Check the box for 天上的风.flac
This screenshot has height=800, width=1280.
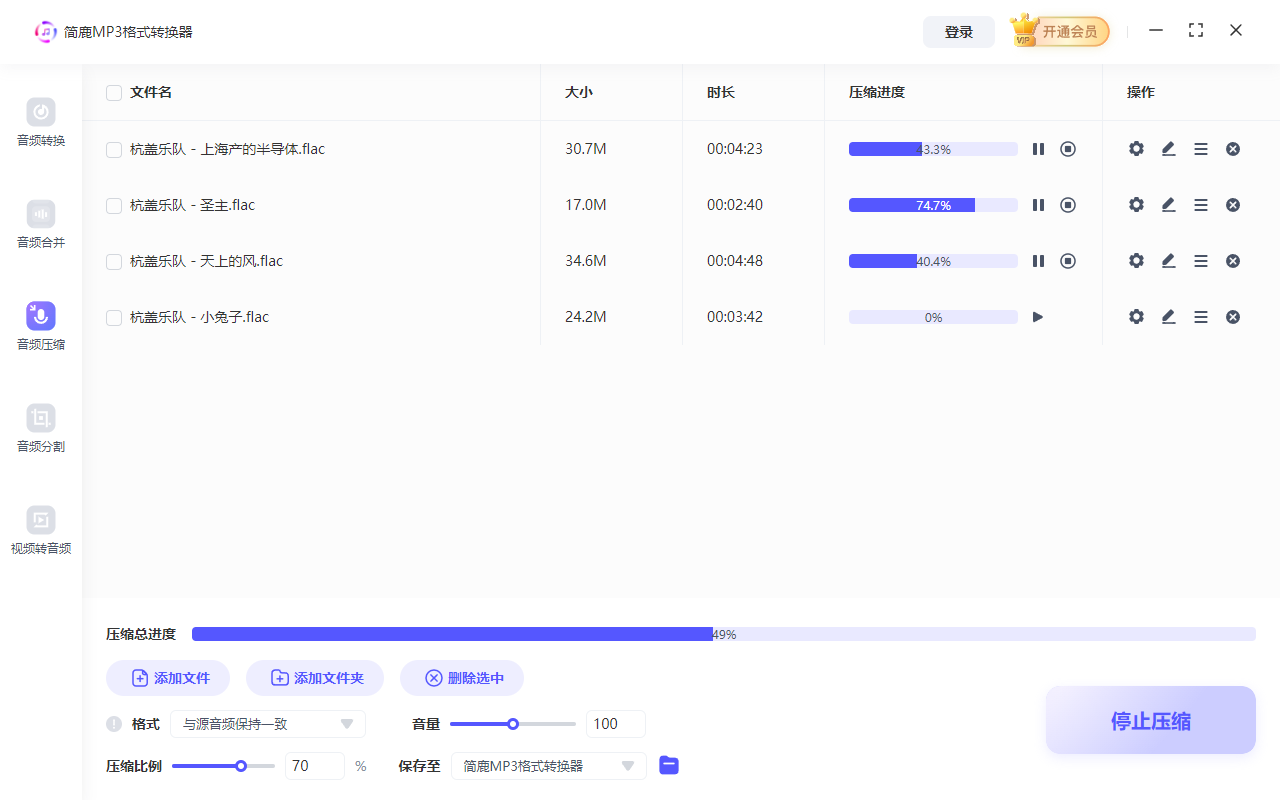(x=114, y=262)
